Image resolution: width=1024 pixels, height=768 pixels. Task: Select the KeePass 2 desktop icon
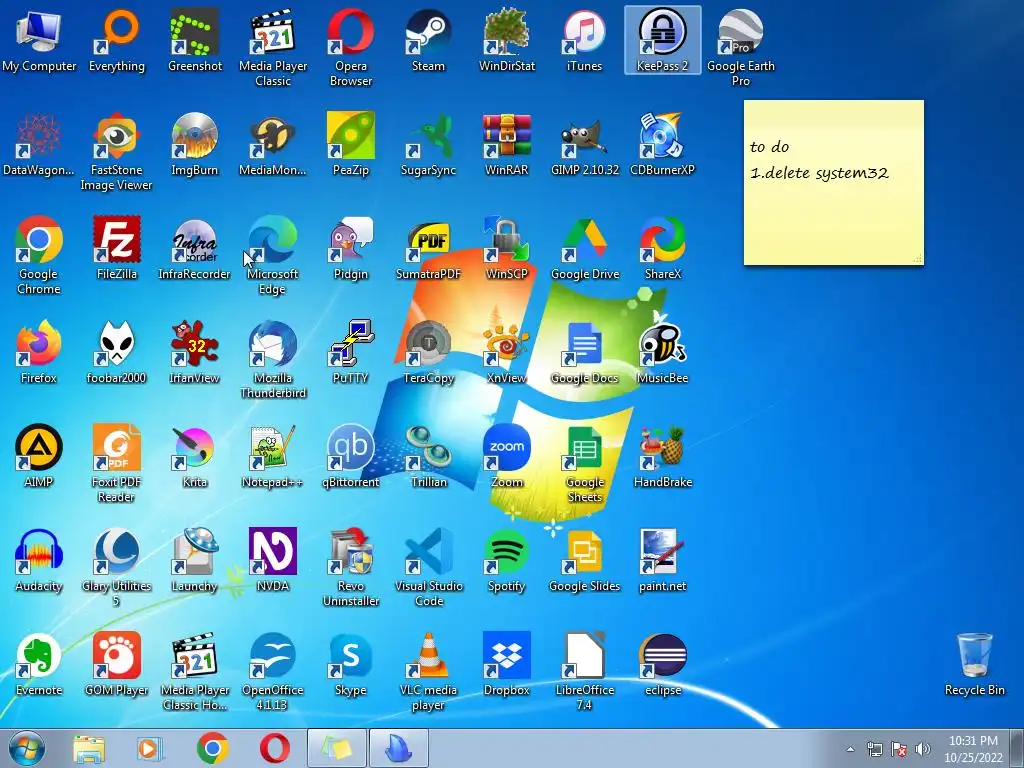pos(662,40)
